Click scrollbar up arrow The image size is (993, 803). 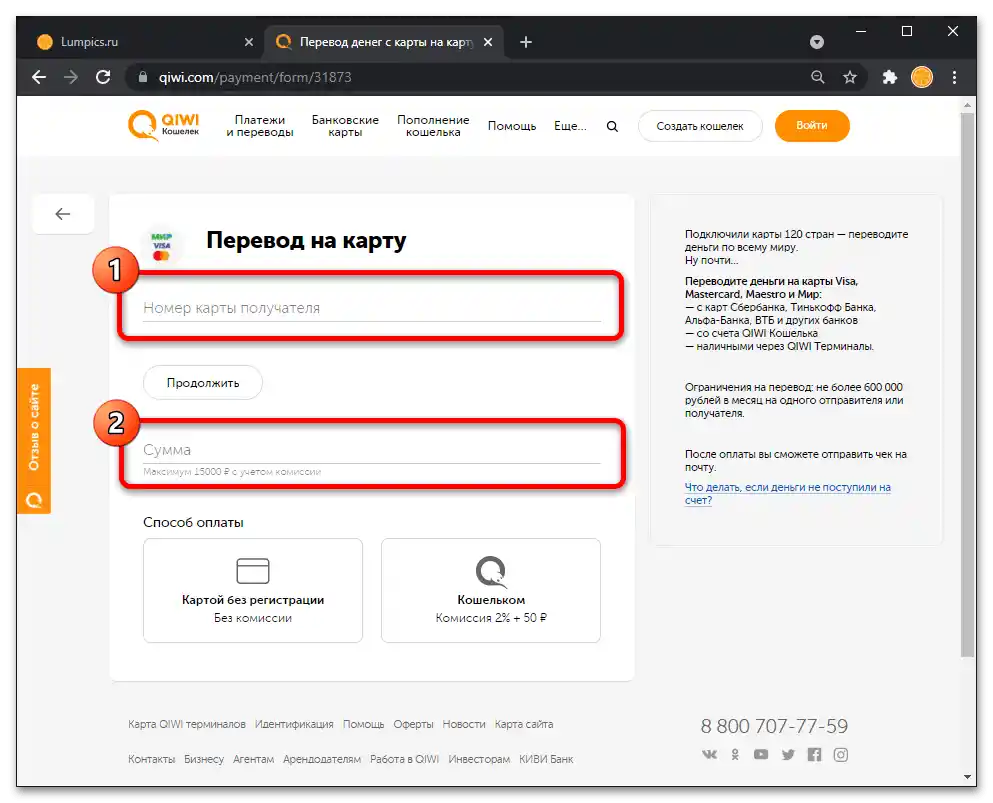coord(967,104)
